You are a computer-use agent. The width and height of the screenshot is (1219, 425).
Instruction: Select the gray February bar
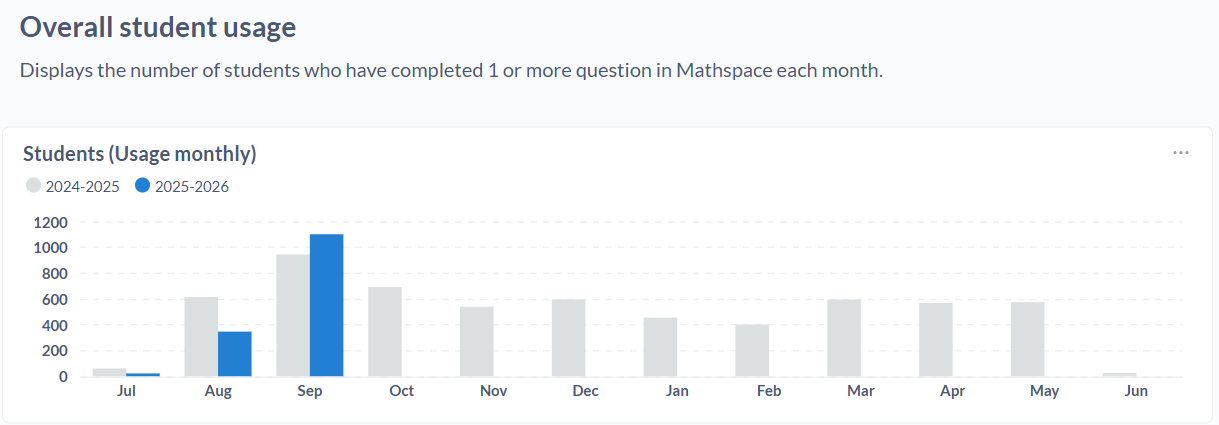752,350
